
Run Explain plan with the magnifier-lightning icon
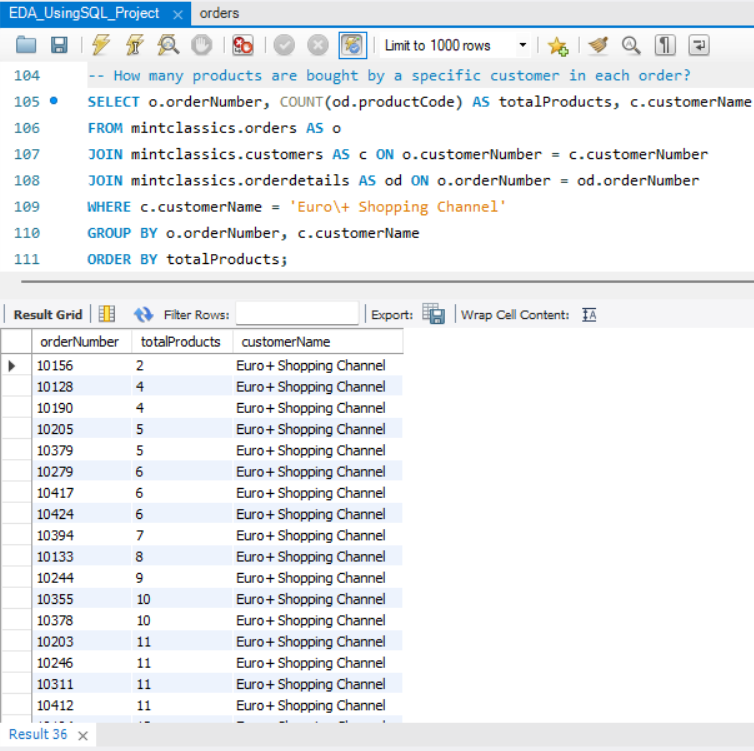168,45
